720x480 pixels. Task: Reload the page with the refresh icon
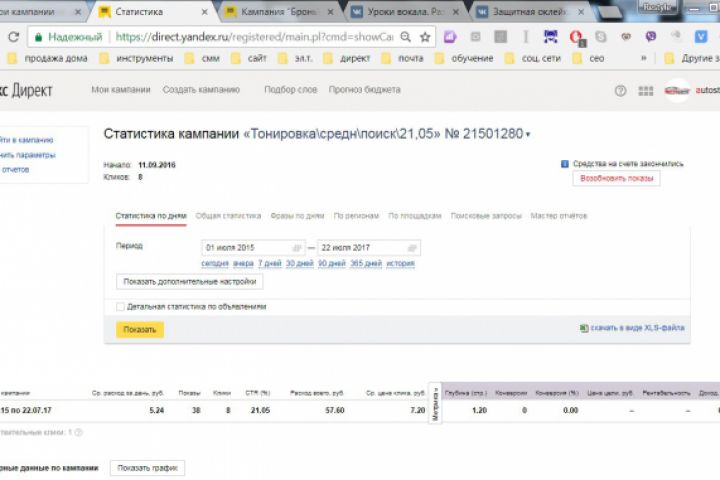pyautogui.click(x=14, y=37)
